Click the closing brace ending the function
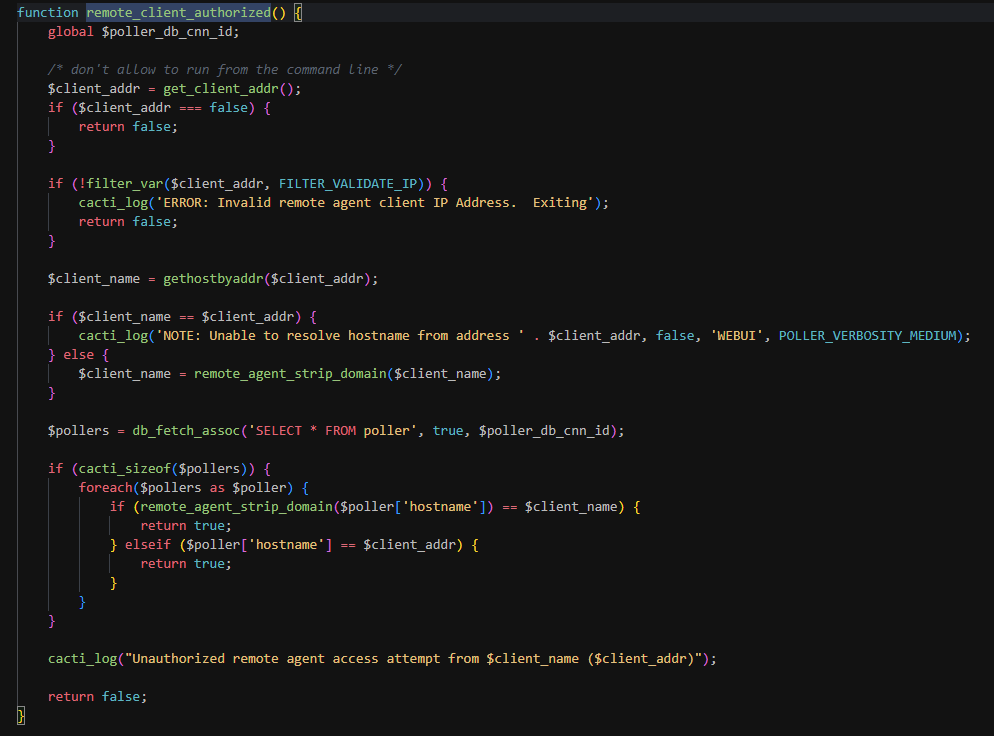This screenshot has width=994, height=736. [20, 716]
